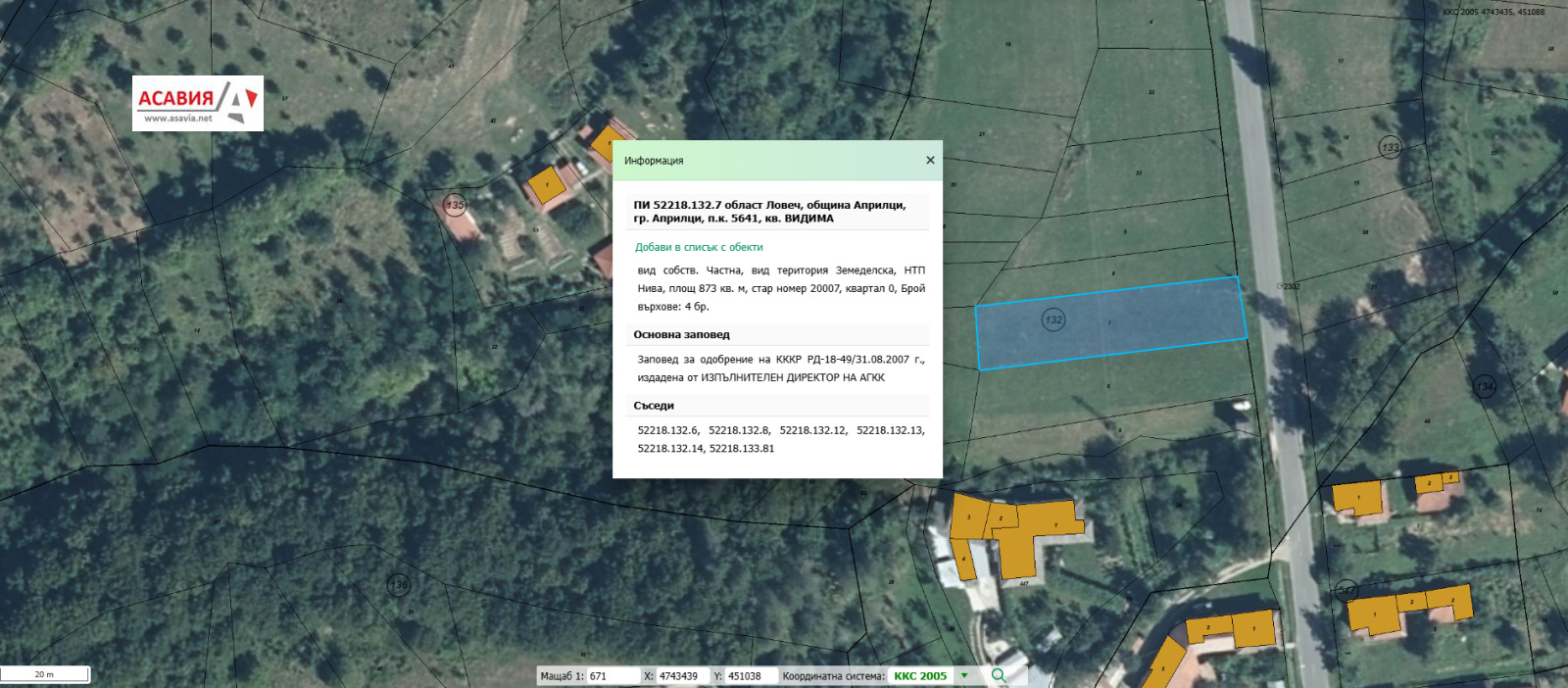1568x688 pixels.
Task: Click the ККС 2005 coordinates readout top-right
Action: click(x=1493, y=12)
